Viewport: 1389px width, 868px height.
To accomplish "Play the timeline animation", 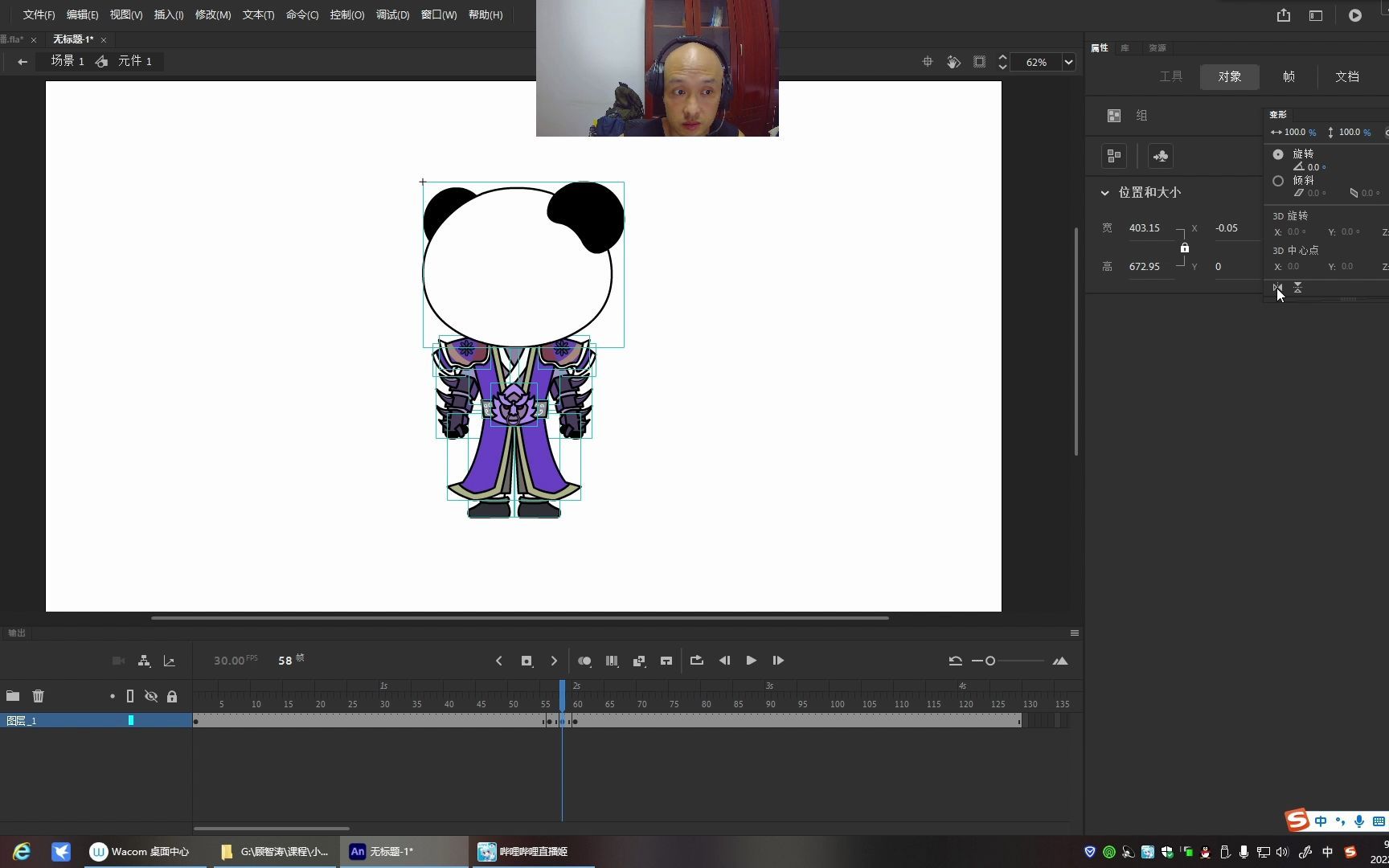I will (x=751, y=661).
